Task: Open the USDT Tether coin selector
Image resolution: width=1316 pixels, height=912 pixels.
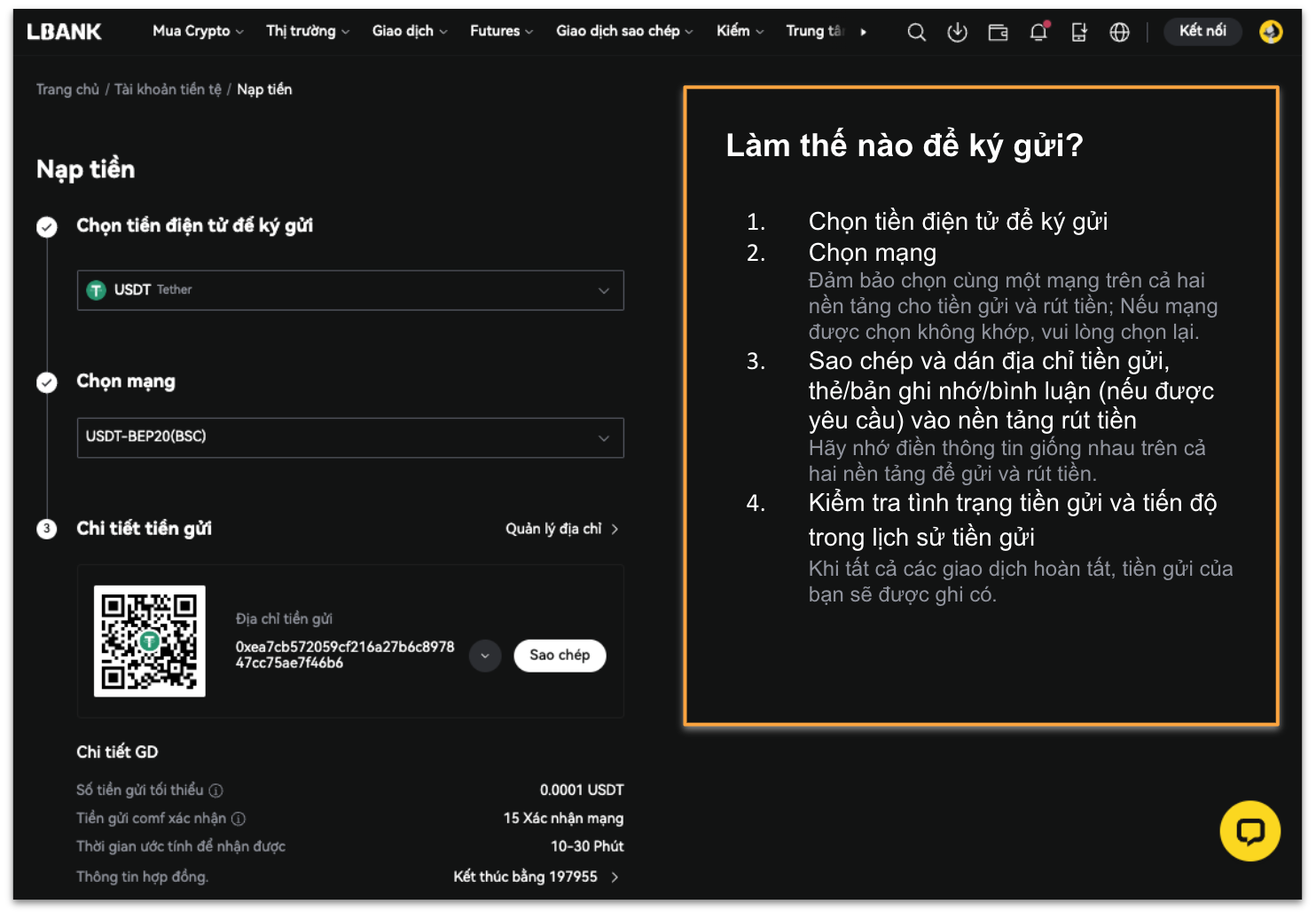Action: (x=350, y=290)
